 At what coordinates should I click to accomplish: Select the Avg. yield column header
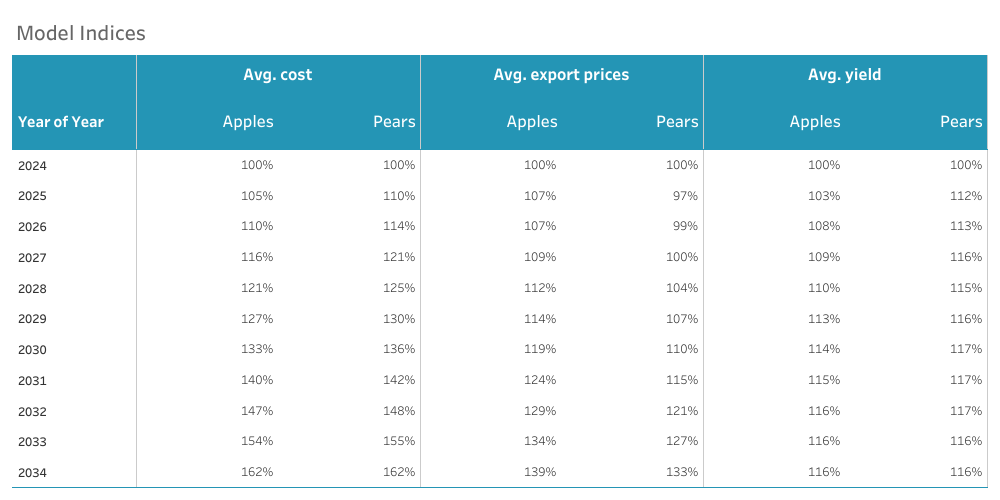pos(844,75)
